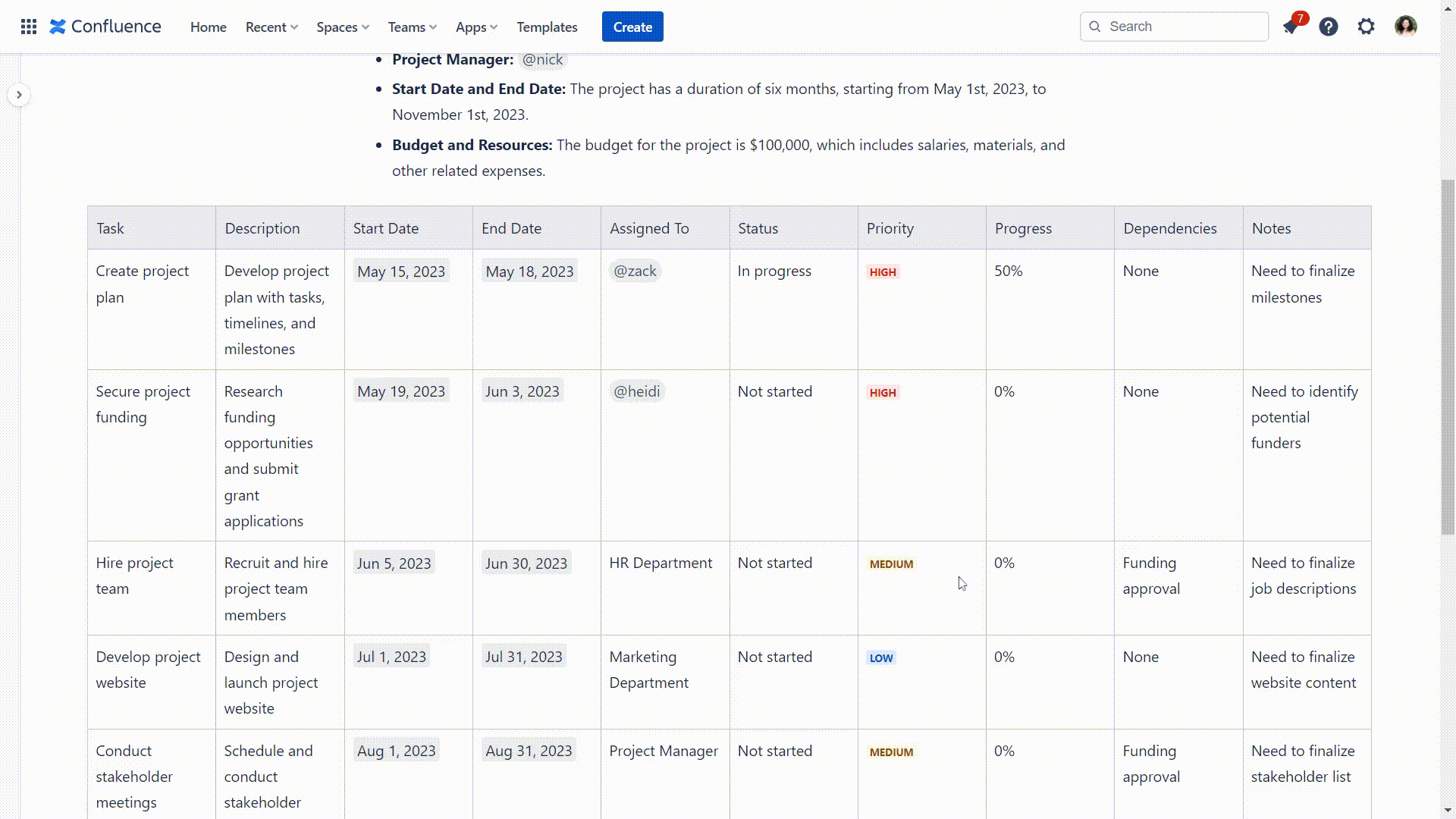The height and width of the screenshot is (819, 1456).
Task: Open the Teams dropdown menu
Action: click(x=412, y=27)
